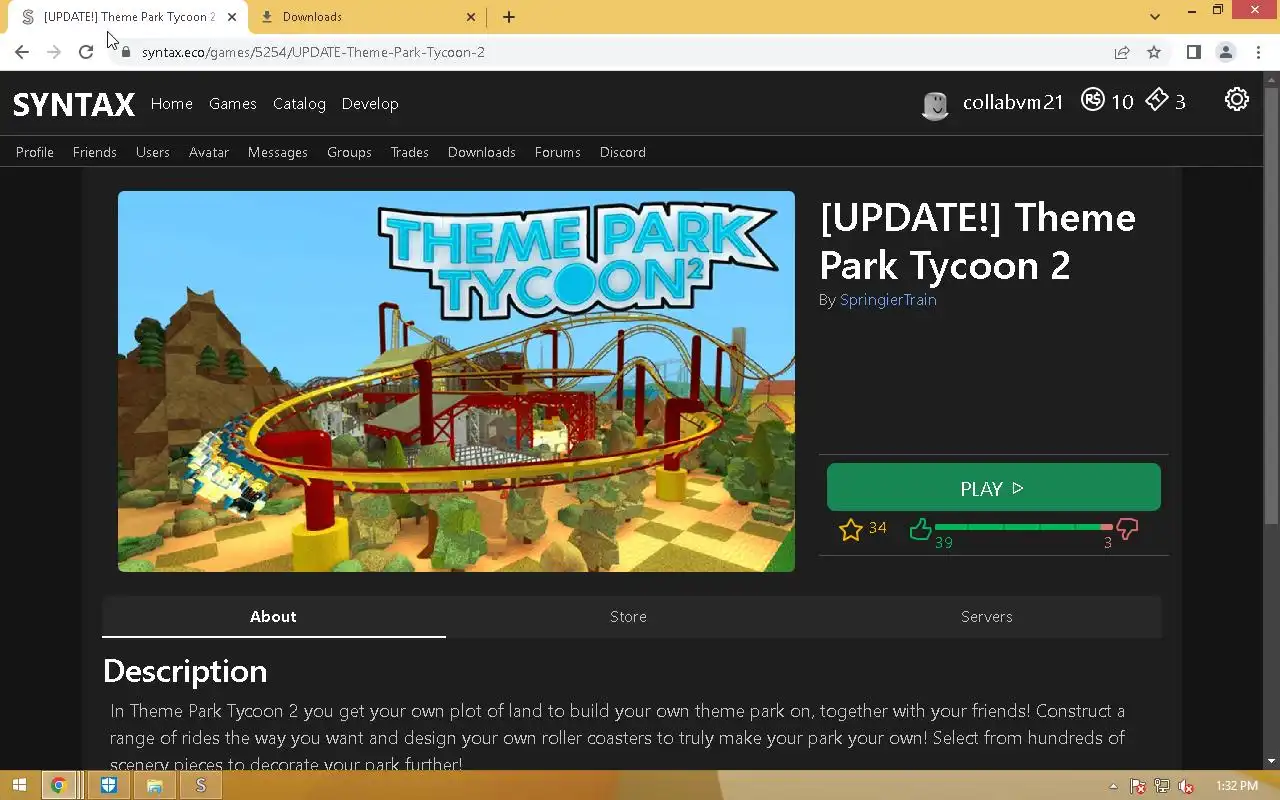The height and width of the screenshot is (800, 1280).
Task: Show hidden tray icons arrow
Action: click(1114, 787)
